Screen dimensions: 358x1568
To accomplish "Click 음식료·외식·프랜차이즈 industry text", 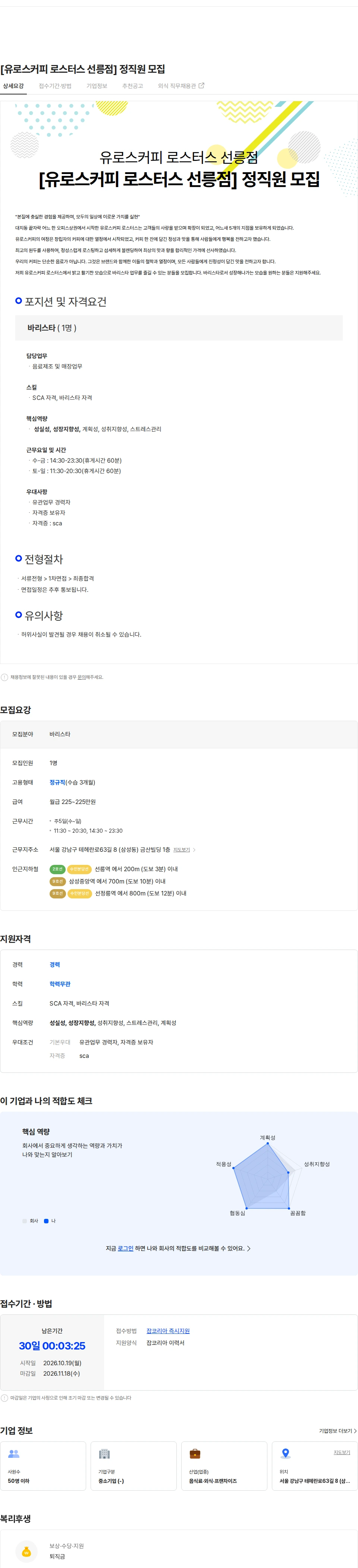I will point(213,1480).
